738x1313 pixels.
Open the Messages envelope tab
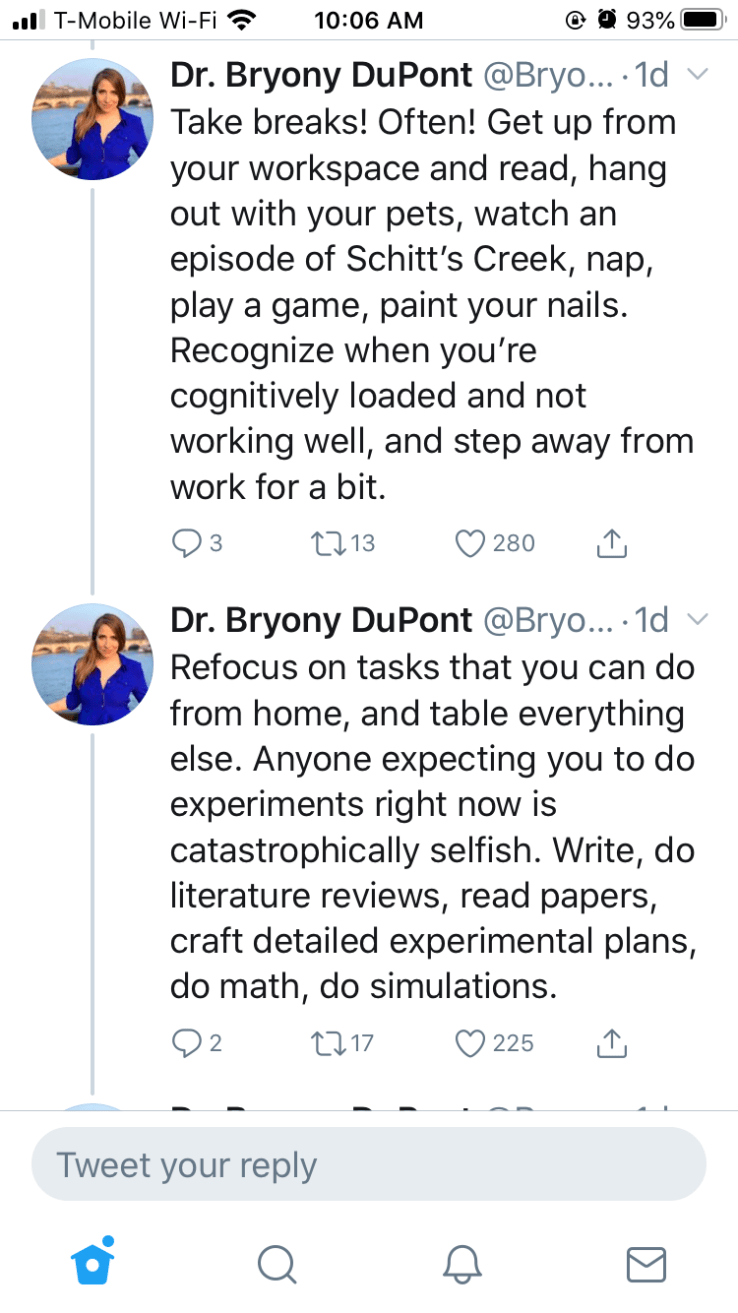[x=646, y=1265]
